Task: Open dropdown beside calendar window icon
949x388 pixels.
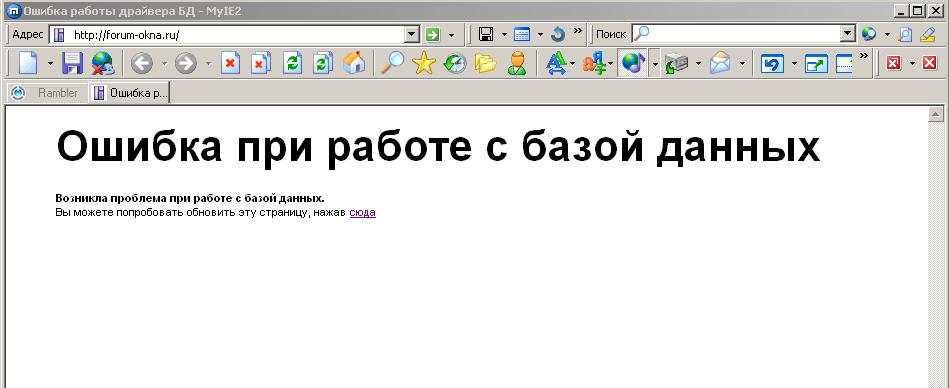Action: 540,35
